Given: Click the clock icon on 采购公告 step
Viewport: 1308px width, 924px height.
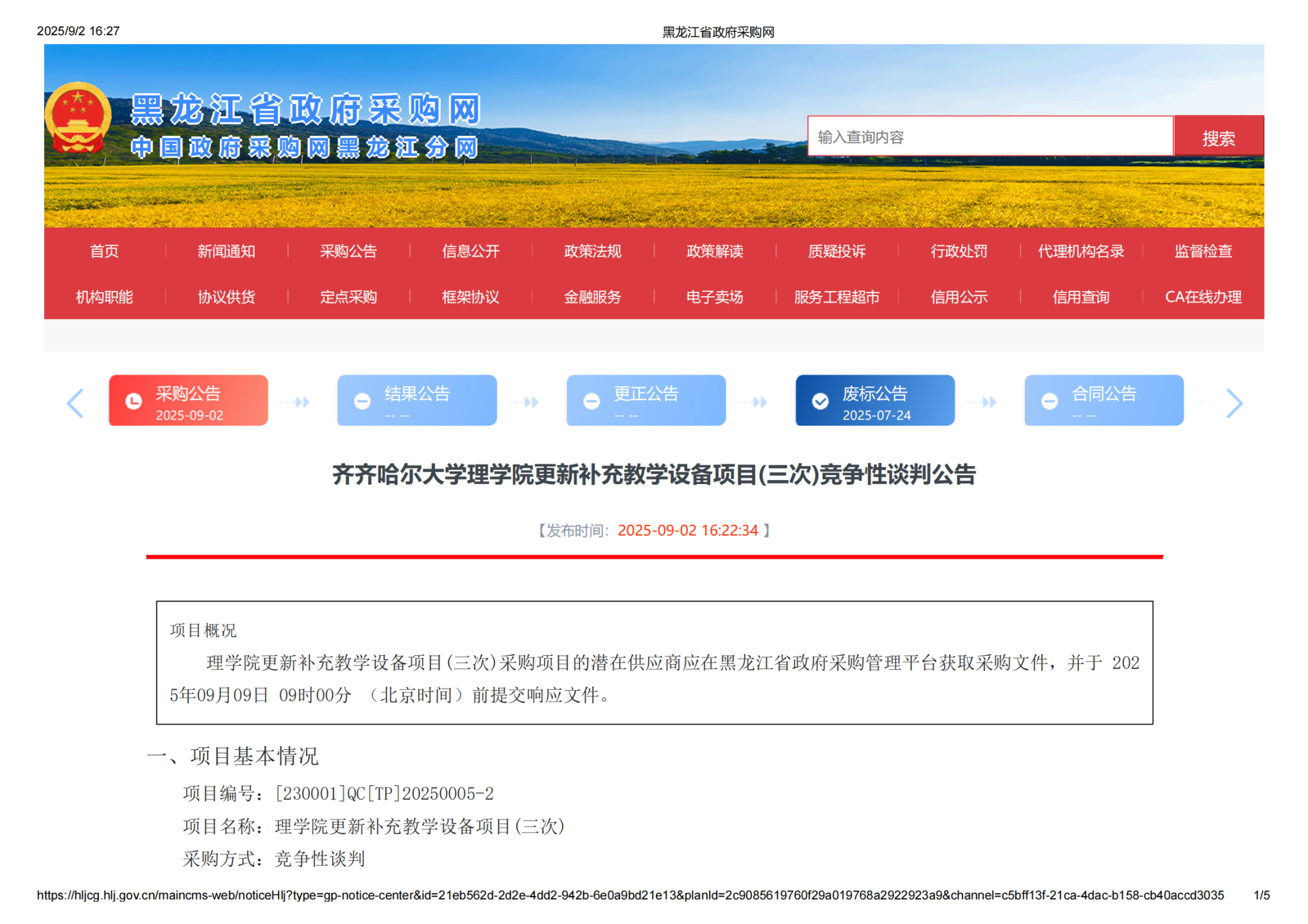Looking at the screenshot, I should click(x=133, y=401).
